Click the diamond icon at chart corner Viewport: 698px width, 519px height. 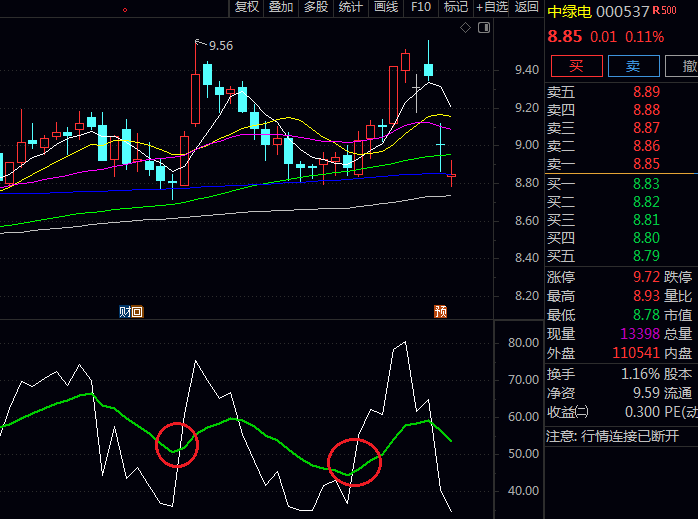pos(465,28)
